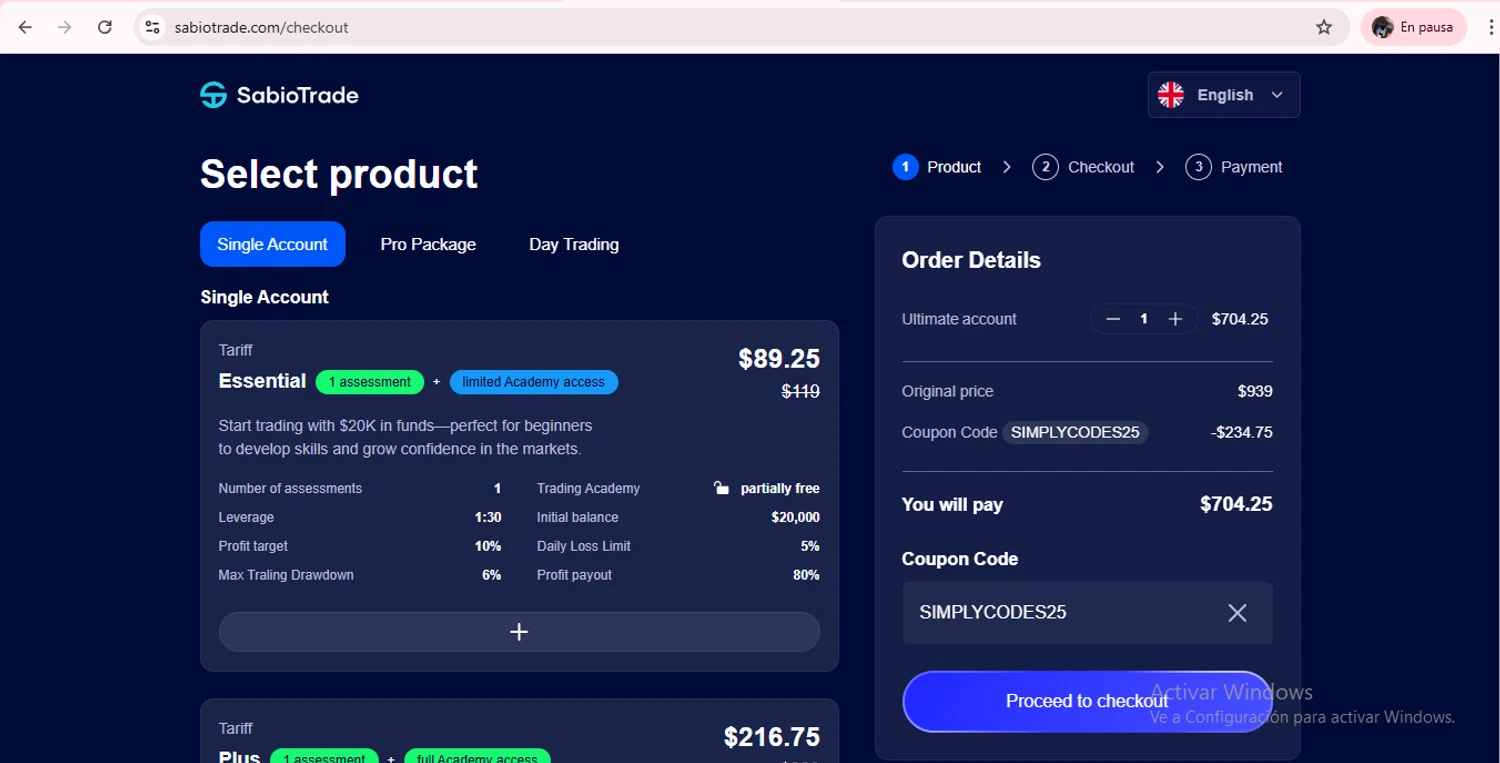Click the SIMPLYCODES25 coupon tag in order details
Image resolution: width=1500 pixels, height=763 pixels.
click(1075, 433)
